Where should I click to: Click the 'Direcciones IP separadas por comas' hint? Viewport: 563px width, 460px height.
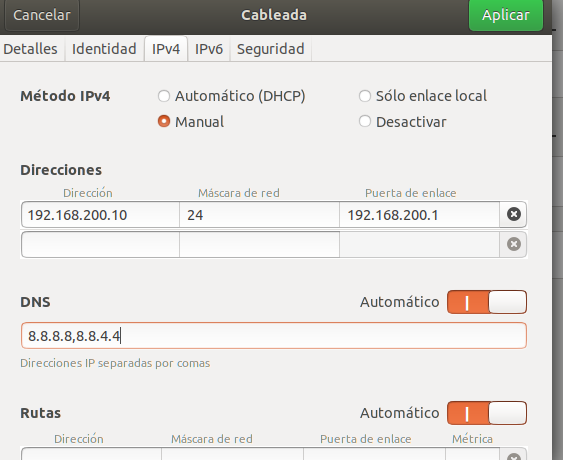click(x=115, y=363)
